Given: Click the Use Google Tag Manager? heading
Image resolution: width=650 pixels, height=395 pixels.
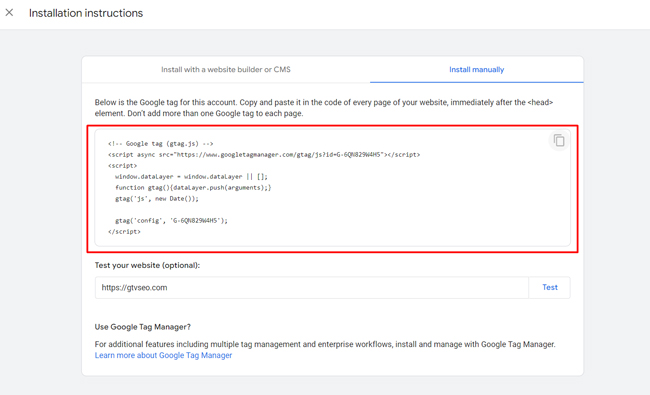Looking at the screenshot, I should (143, 327).
